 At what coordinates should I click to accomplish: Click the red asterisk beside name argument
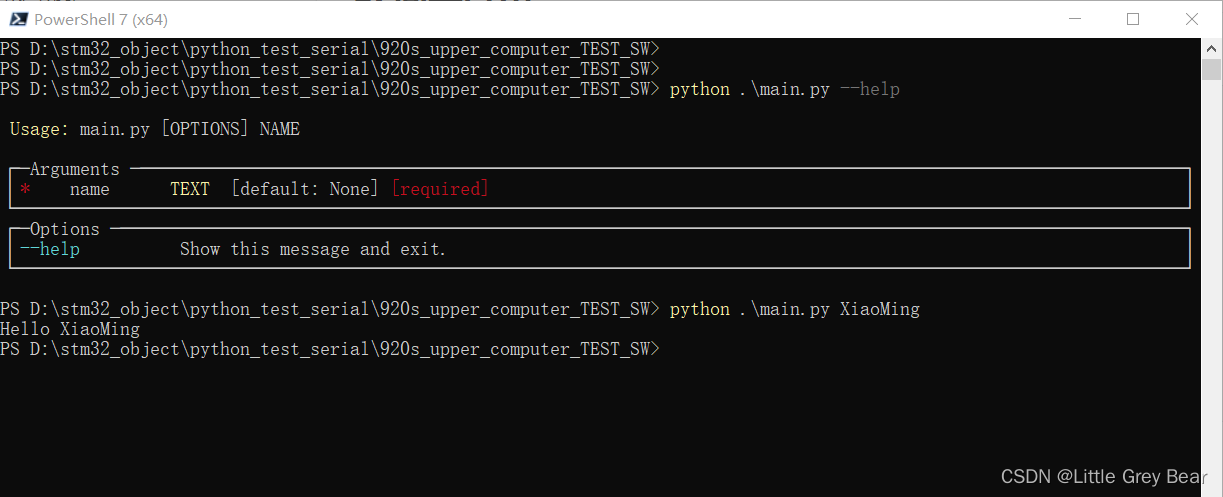pyautogui.click(x=25, y=190)
